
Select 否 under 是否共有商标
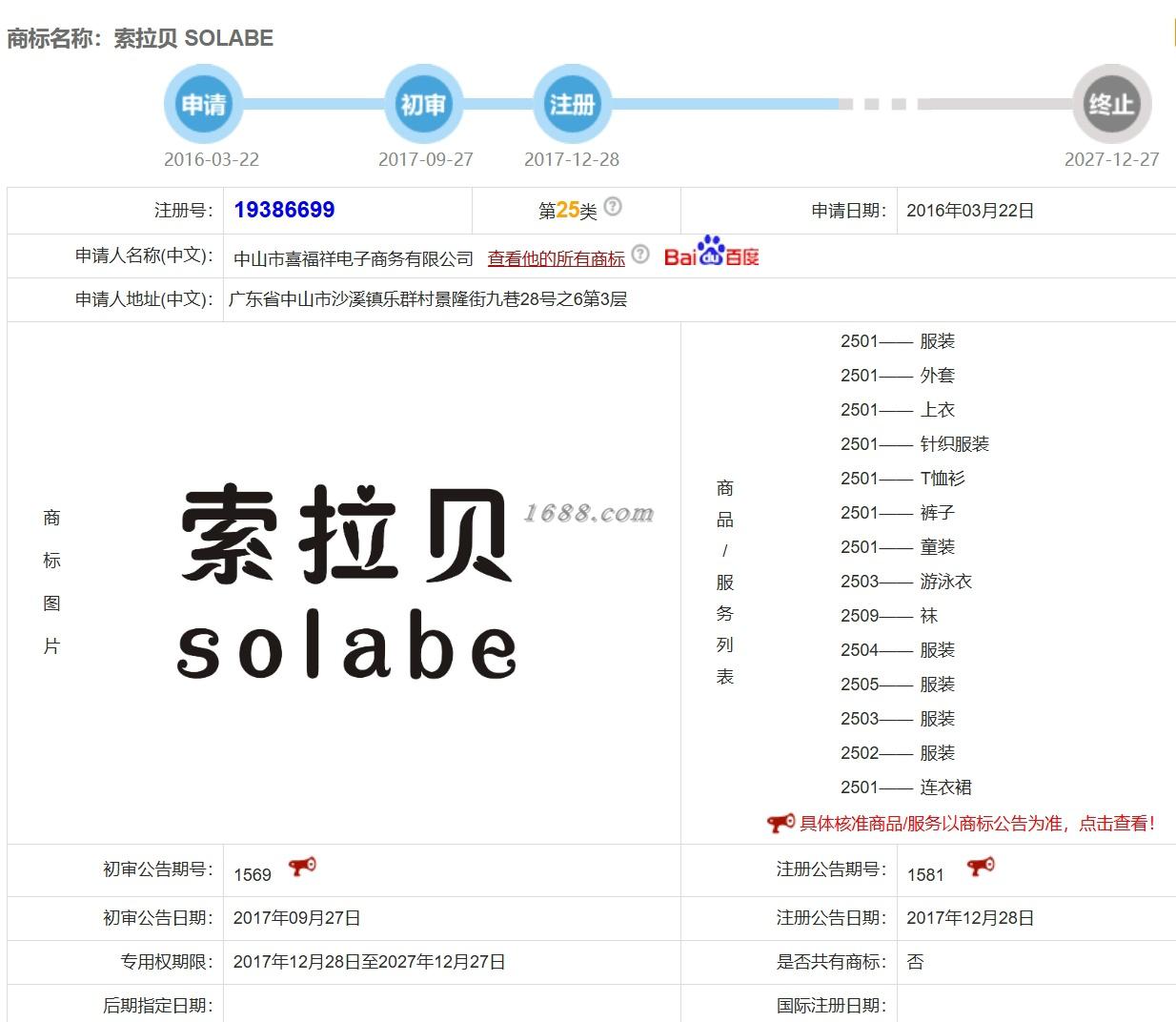coord(915,962)
